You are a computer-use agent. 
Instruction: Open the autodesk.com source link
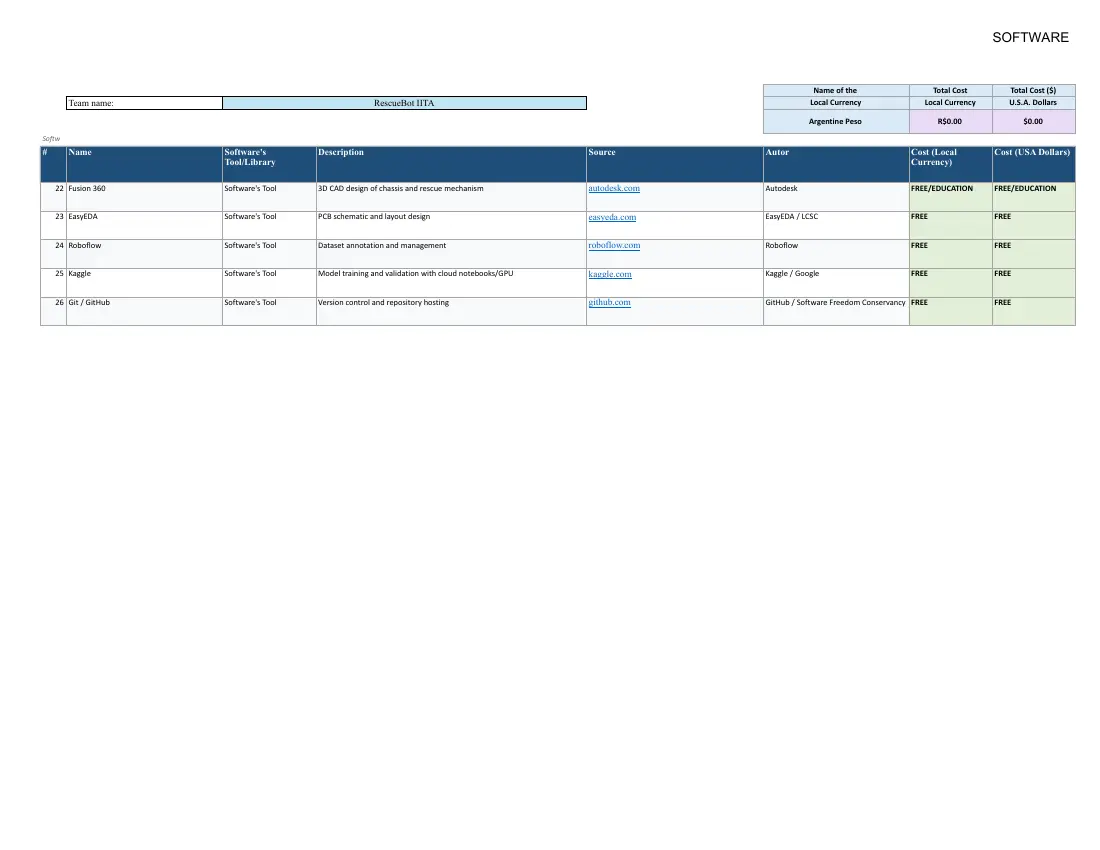point(614,188)
